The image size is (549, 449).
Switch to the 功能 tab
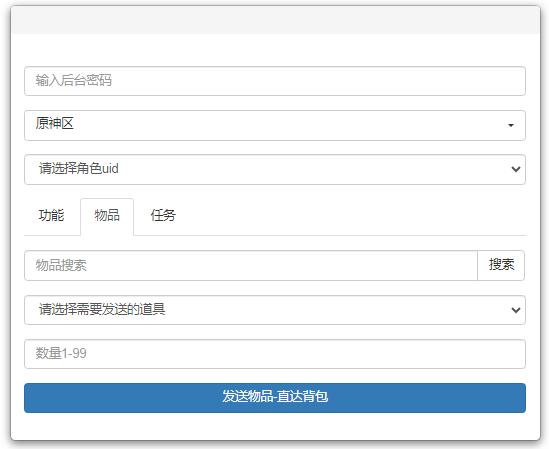point(51,215)
